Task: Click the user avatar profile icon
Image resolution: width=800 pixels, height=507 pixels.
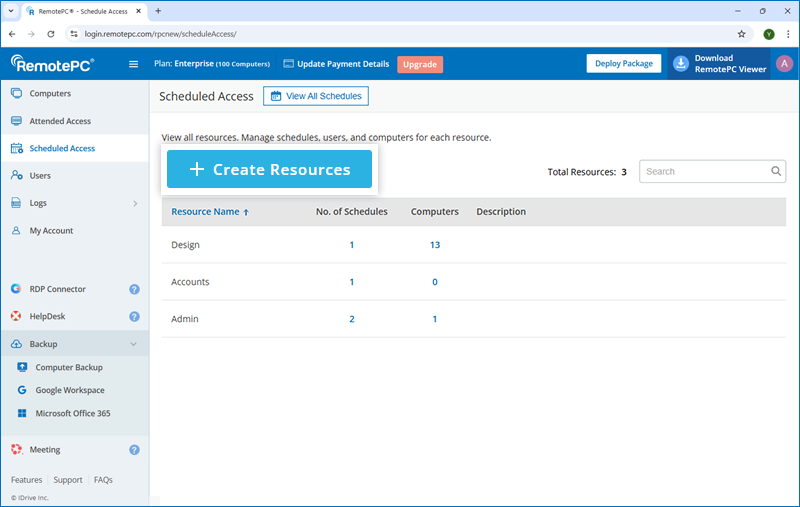Action: 783,64
